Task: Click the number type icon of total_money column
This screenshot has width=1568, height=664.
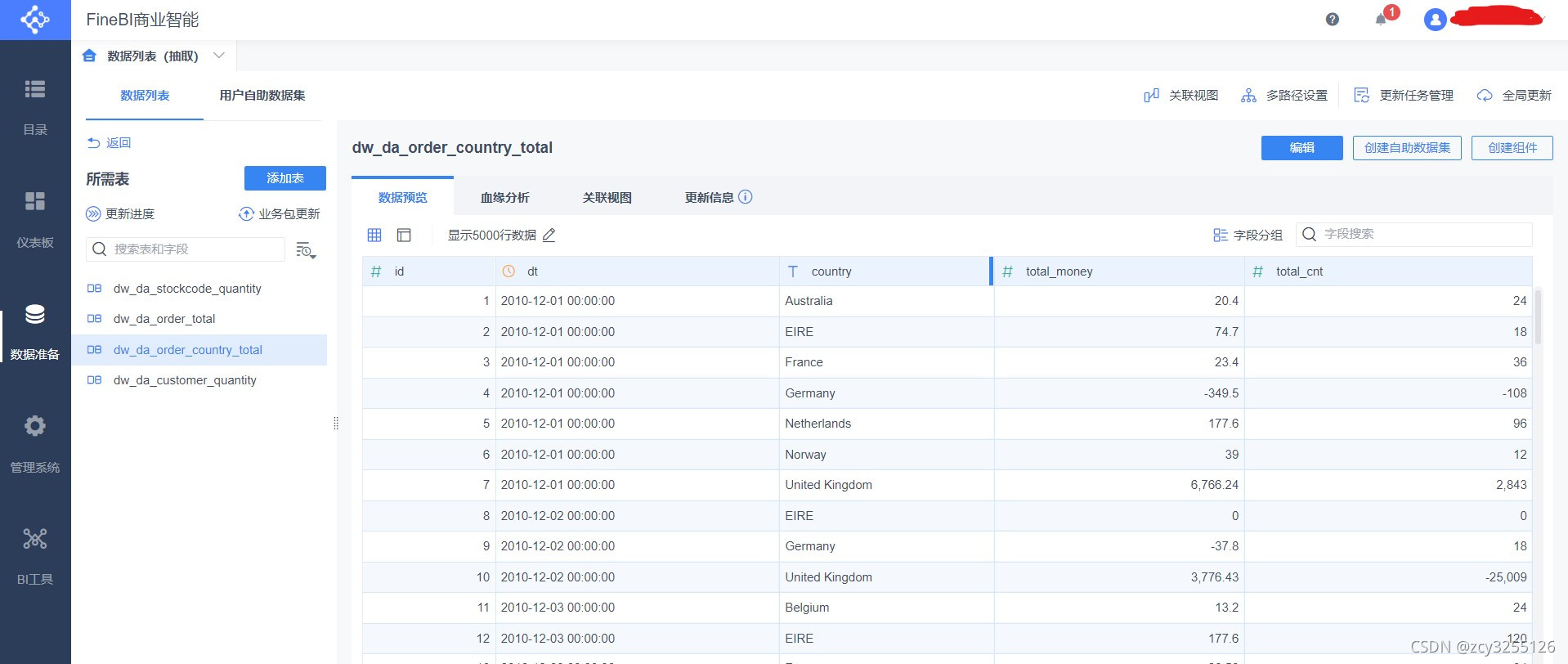Action: (x=1007, y=271)
